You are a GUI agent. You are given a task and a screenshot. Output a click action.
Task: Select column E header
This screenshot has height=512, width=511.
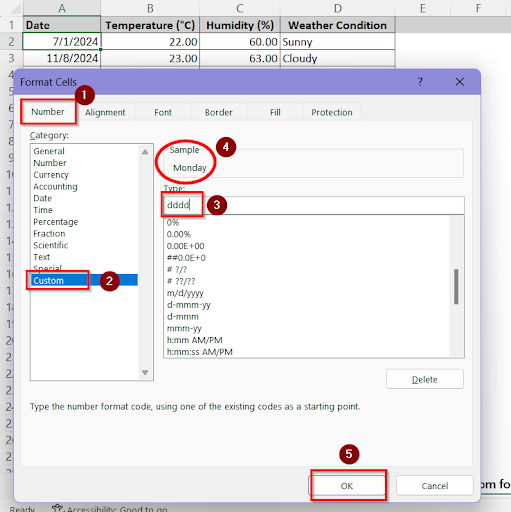click(x=423, y=8)
